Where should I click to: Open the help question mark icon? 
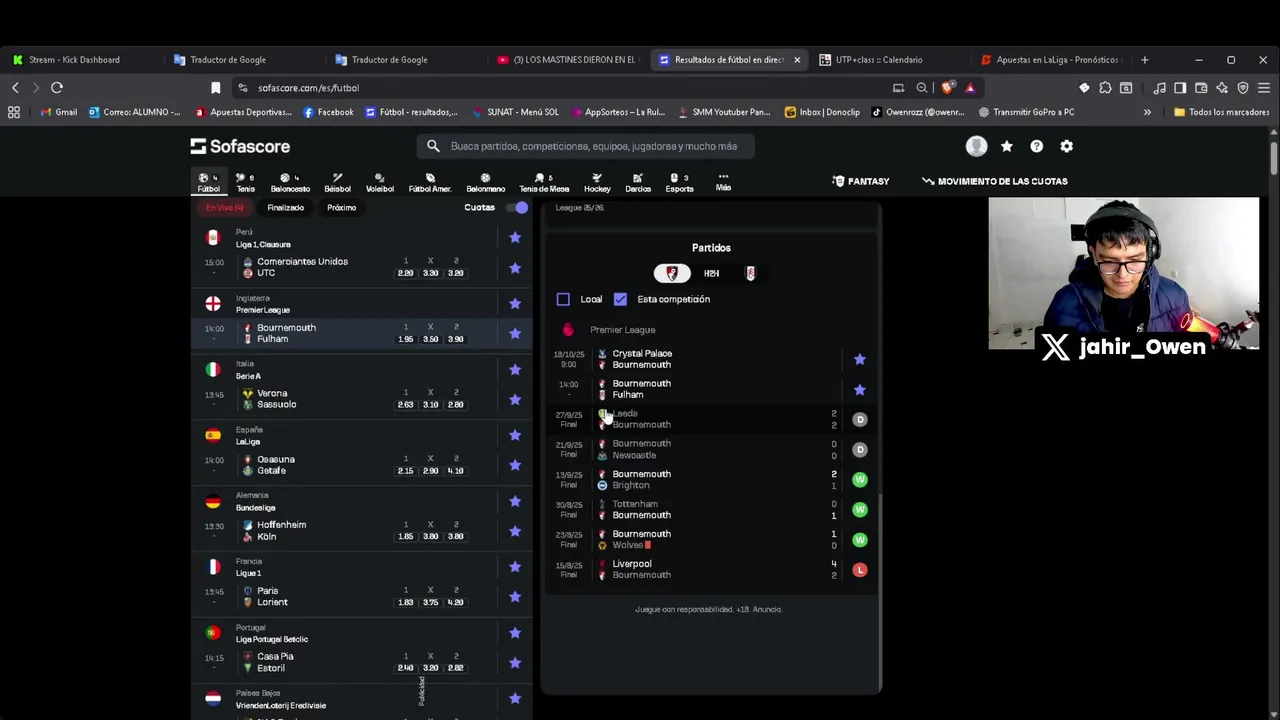1037,146
